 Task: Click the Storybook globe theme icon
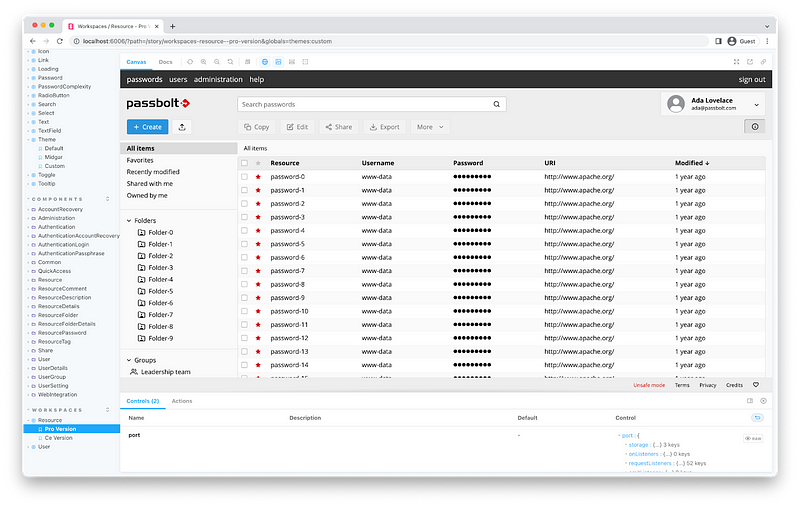pos(265,62)
